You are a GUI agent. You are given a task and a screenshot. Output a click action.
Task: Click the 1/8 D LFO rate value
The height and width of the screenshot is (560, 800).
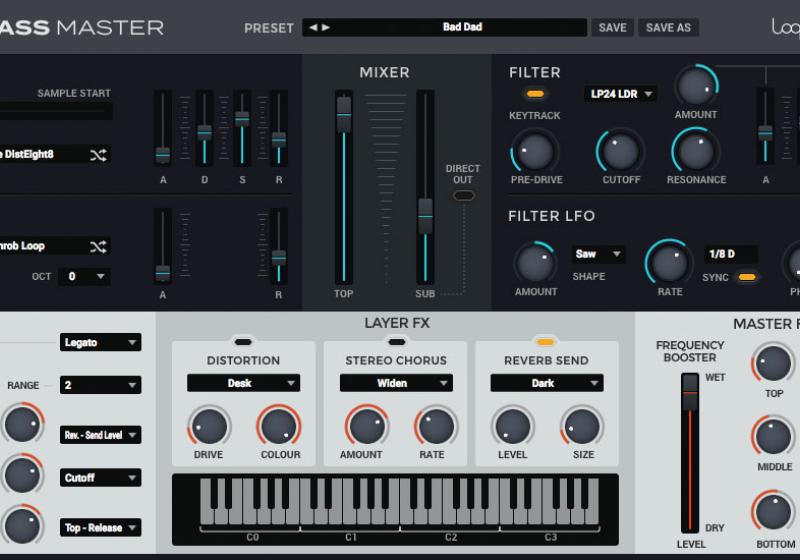(731, 254)
